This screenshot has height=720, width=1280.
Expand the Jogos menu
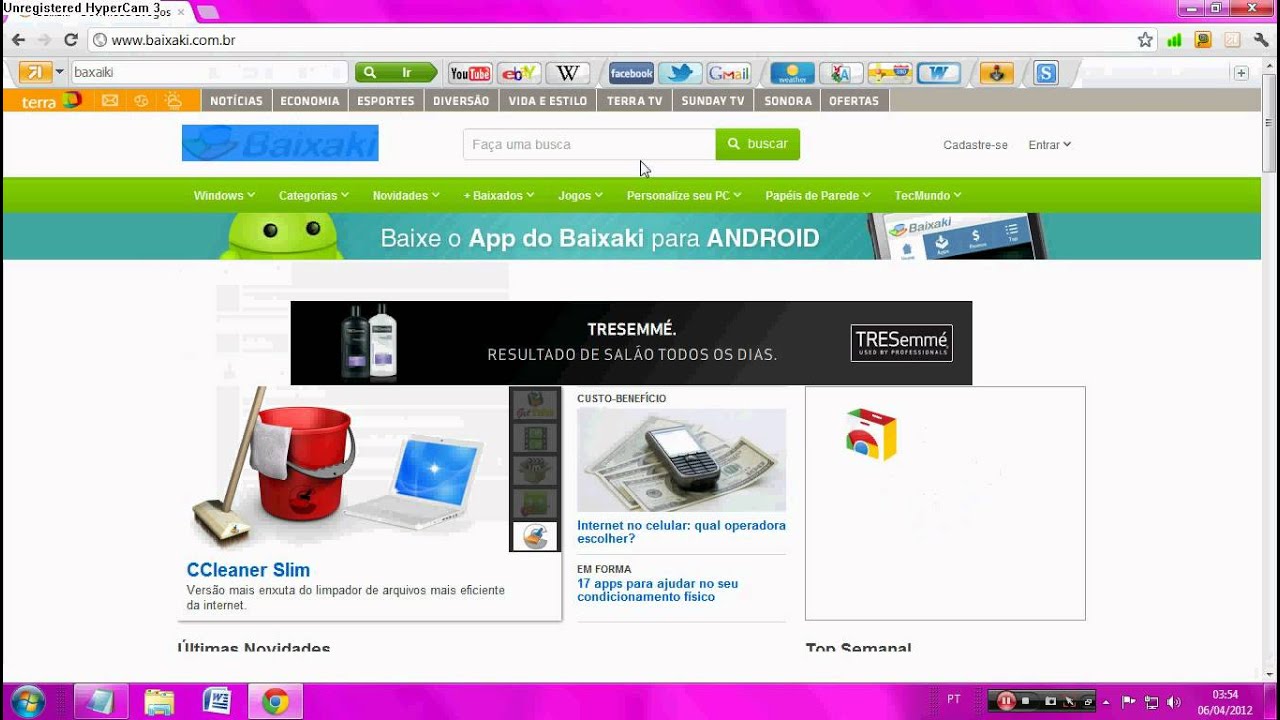pos(580,196)
